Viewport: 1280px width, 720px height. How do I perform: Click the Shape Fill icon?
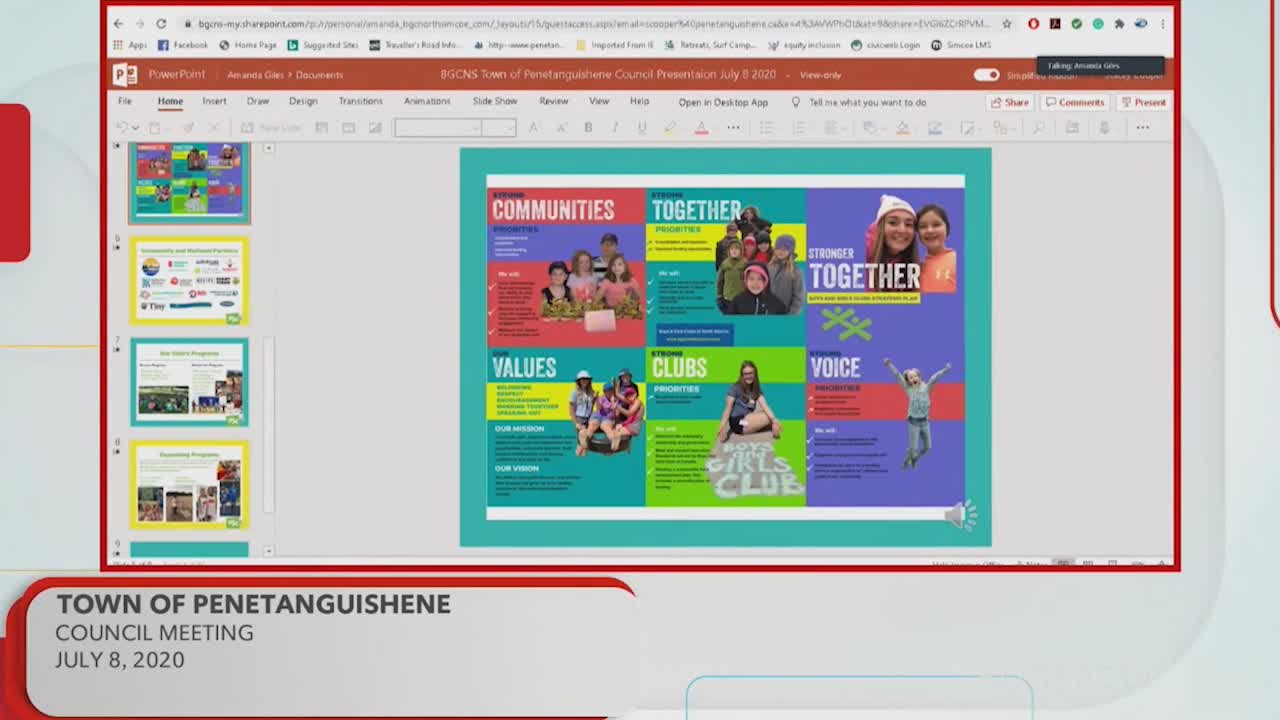pyautogui.click(x=903, y=128)
